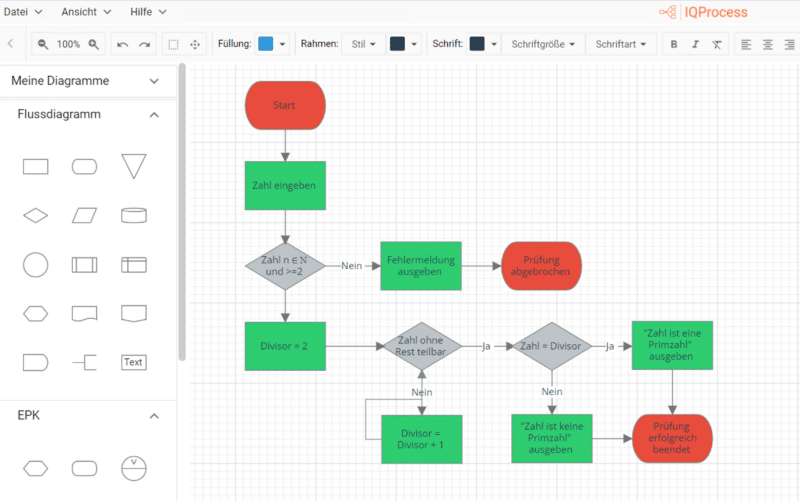Click the blue Füllung color swatch

tap(265, 44)
